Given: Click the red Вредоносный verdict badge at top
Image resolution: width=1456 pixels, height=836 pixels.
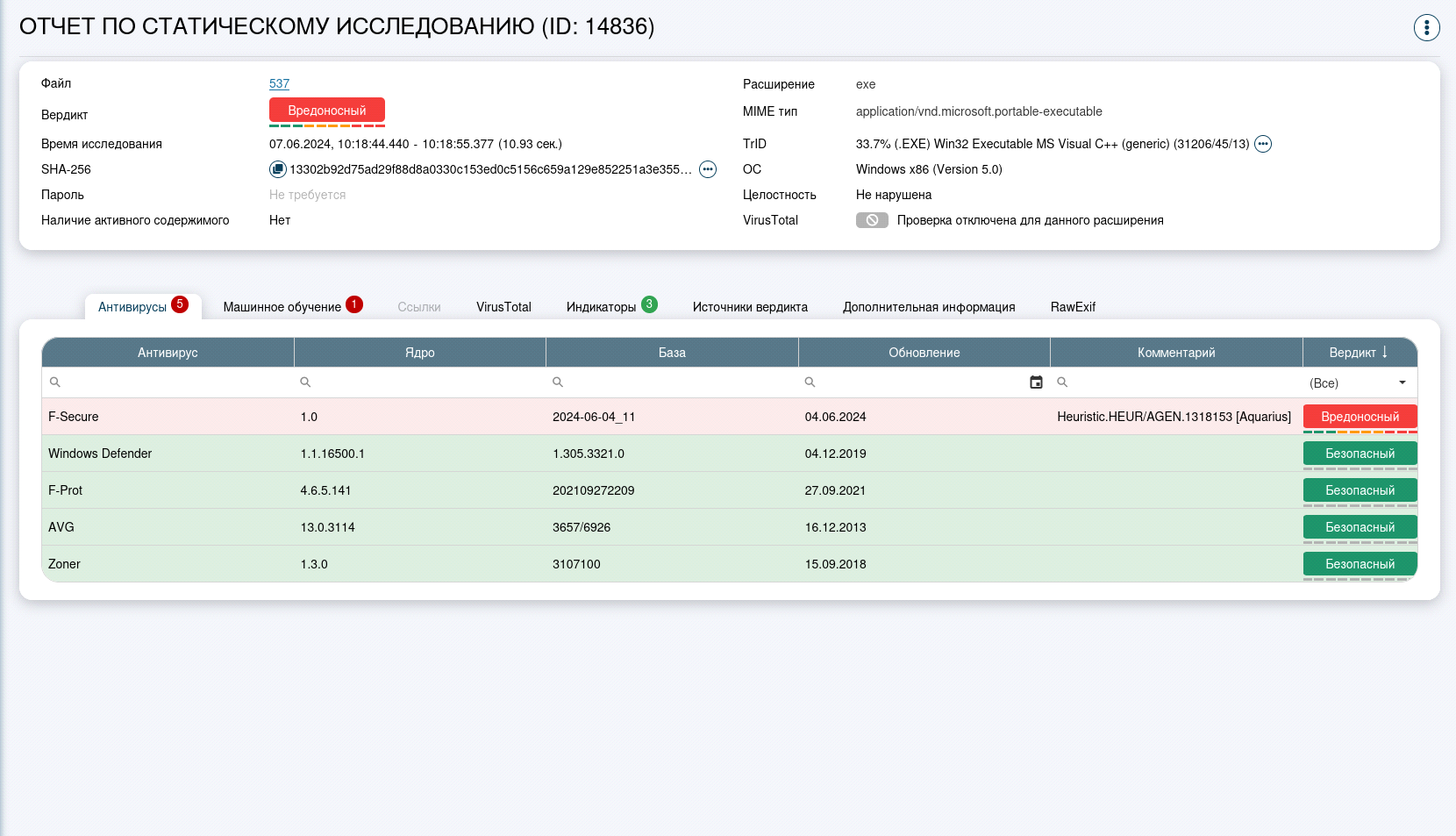Looking at the screenshot, I should pyautogui.click(x=326, y=111).
